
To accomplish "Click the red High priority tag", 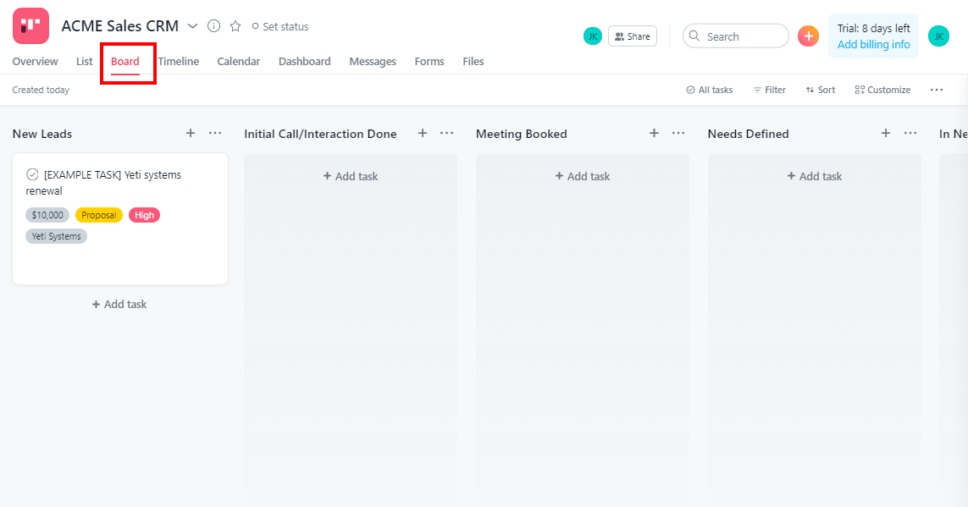I will click(x=144, y=215).
